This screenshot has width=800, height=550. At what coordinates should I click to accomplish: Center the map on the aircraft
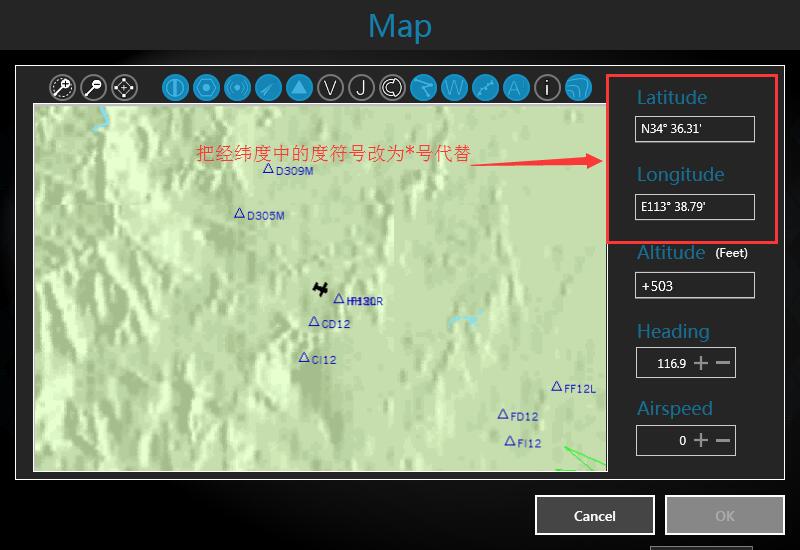point(124,88)
